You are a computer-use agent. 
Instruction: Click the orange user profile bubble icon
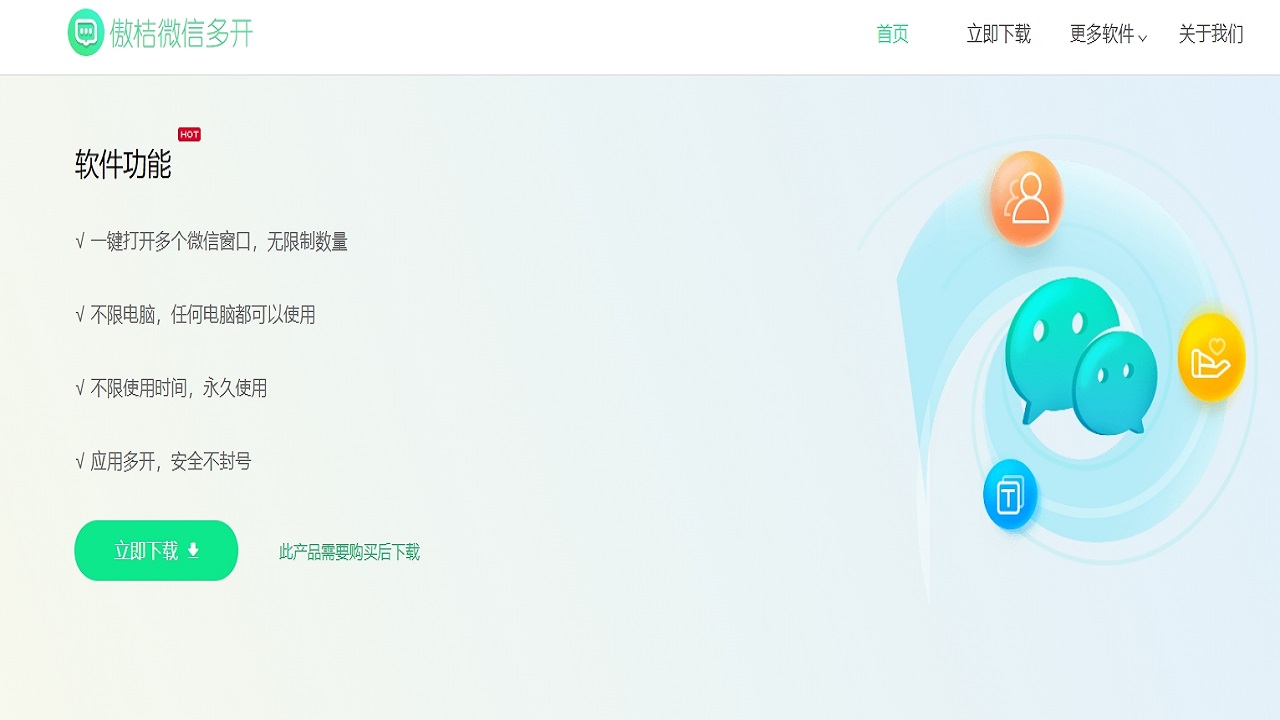pyautogui.click(x=1026, y=198)
